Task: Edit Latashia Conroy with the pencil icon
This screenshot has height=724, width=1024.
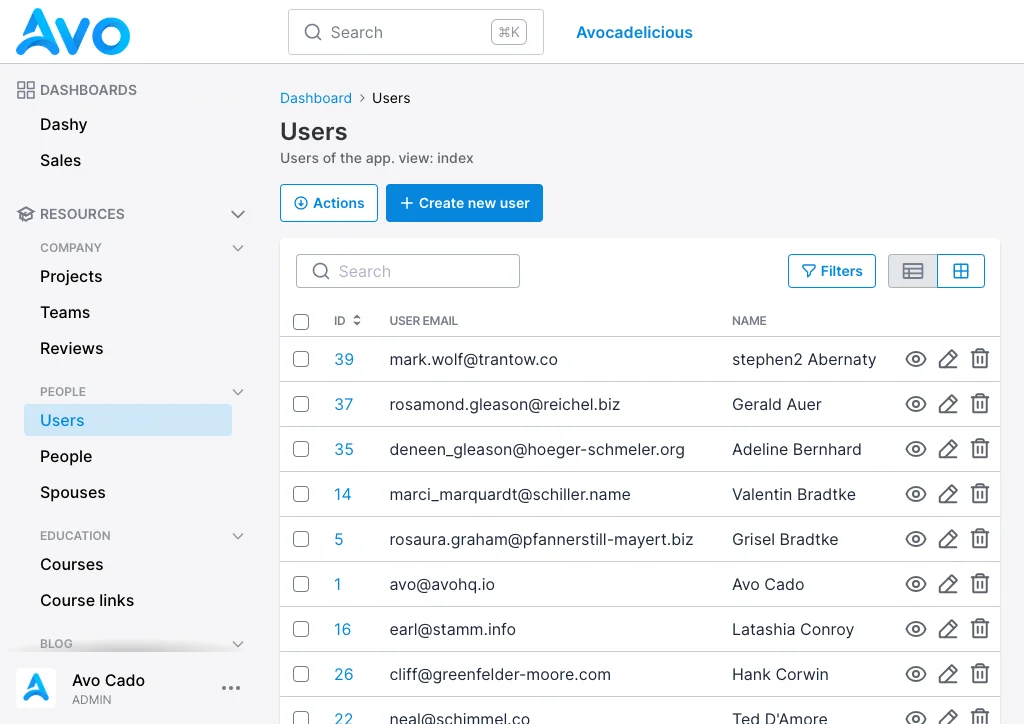Action: (948, 629)
